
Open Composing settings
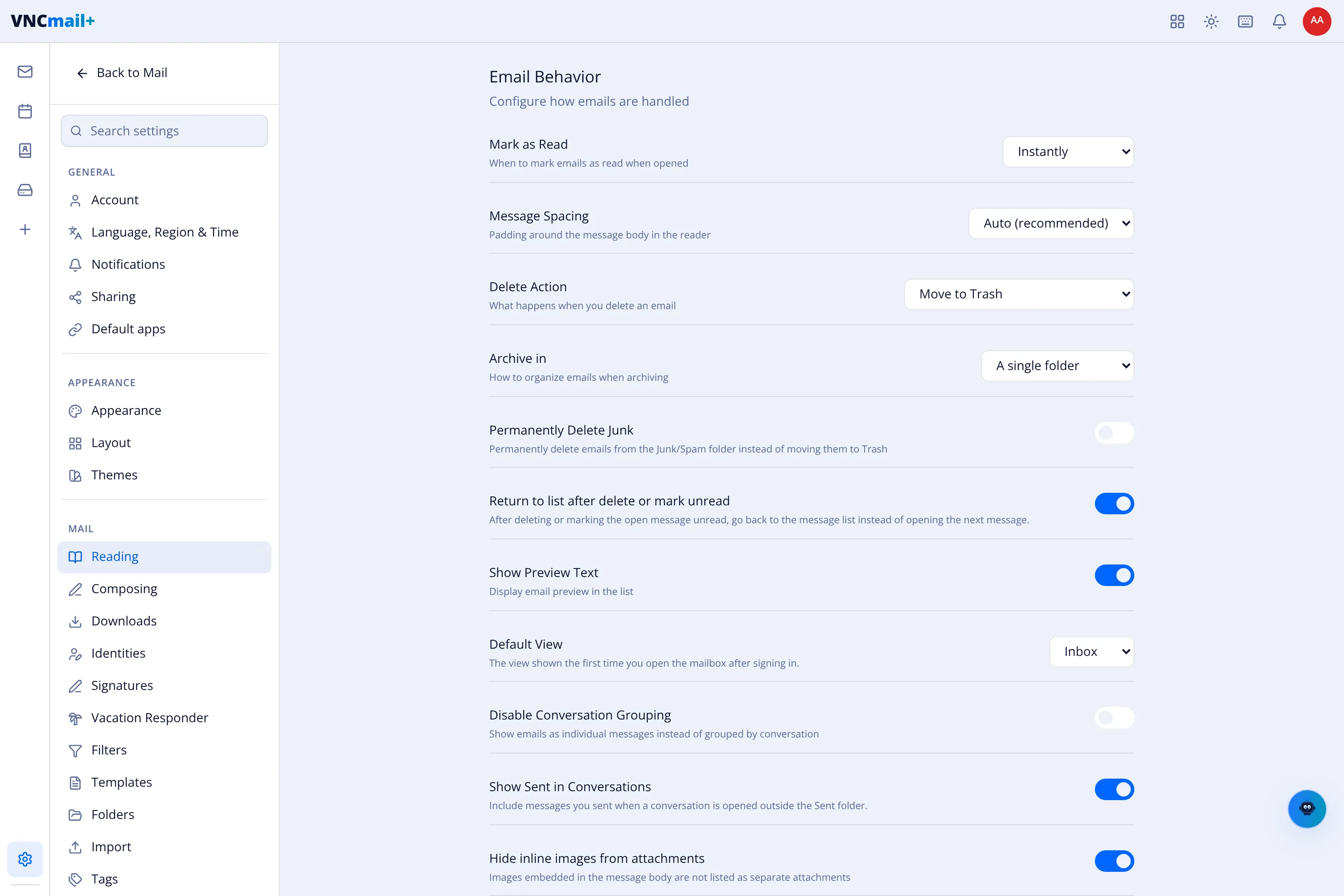pos(164,589)
